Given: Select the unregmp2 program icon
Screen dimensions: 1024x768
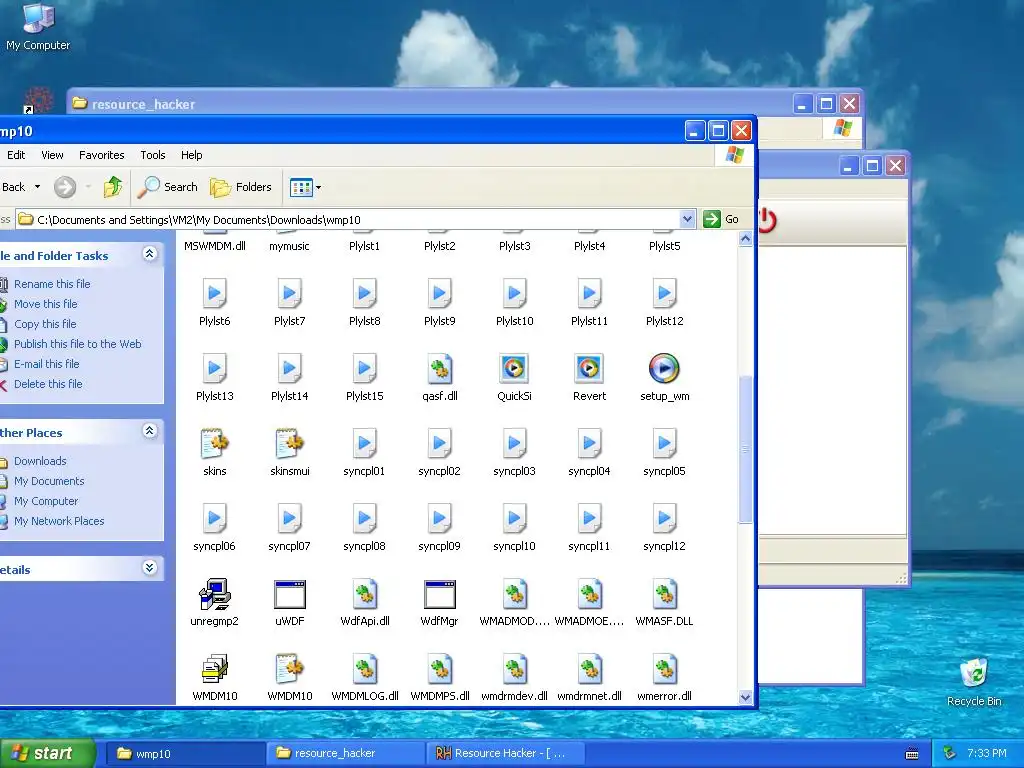Looking at the screenshot, I should [214, 594].
